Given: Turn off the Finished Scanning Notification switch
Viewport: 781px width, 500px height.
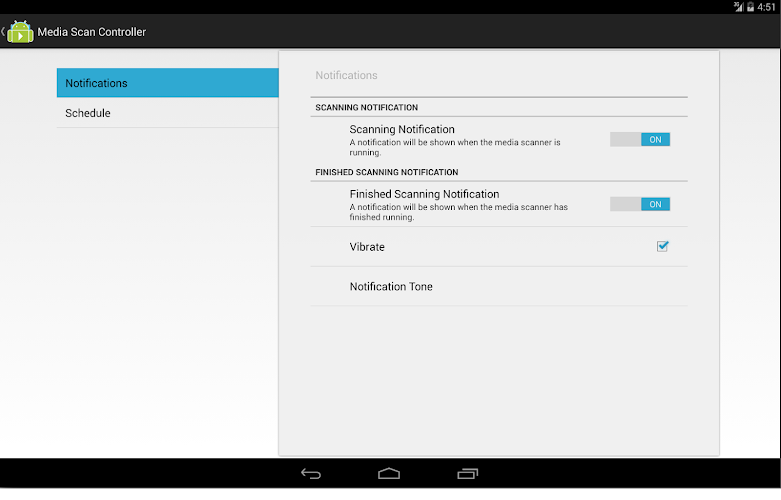Looking at the screenshot, I should tap(640, 204).
